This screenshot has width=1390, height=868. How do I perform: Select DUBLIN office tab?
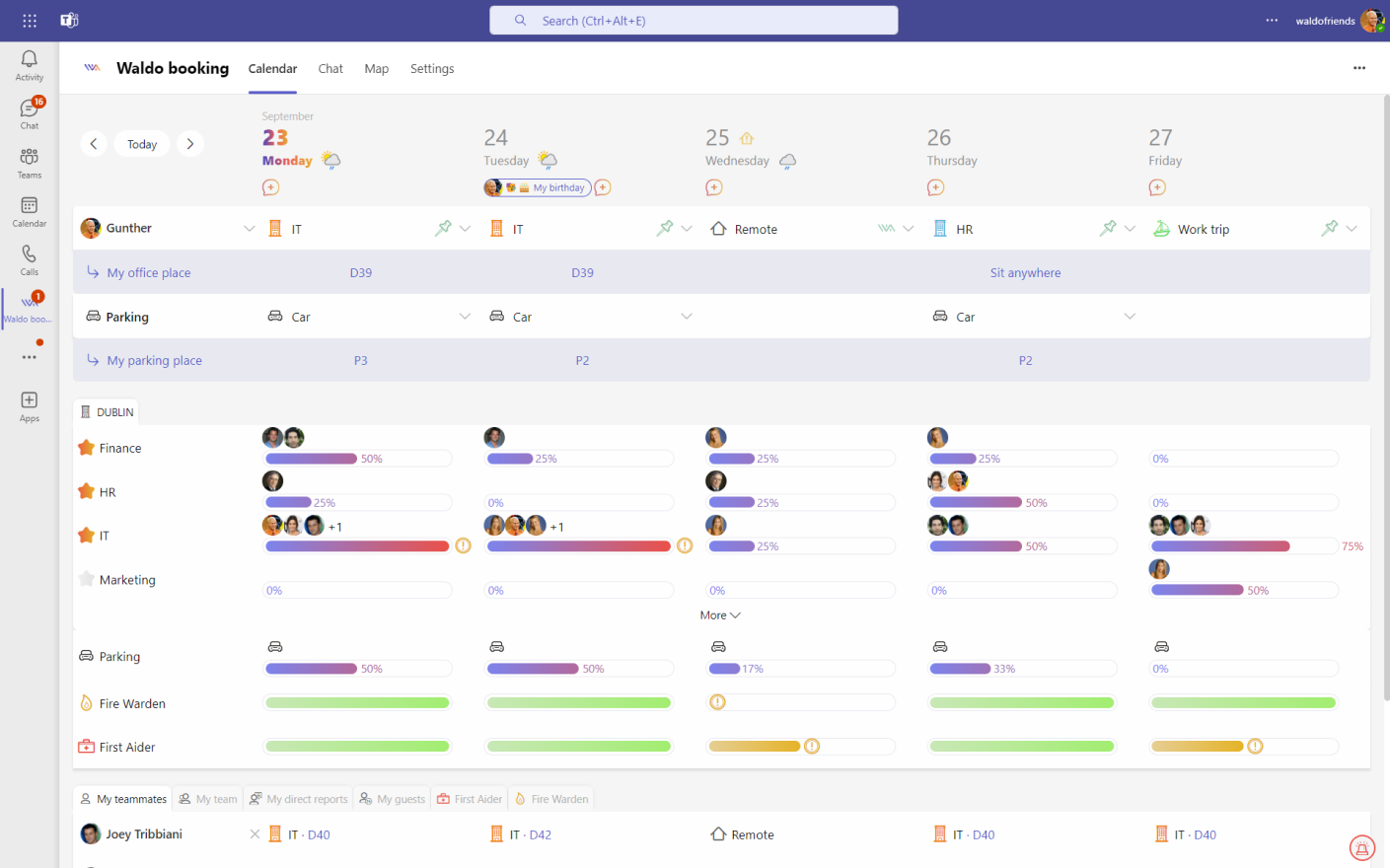[107, 412]
